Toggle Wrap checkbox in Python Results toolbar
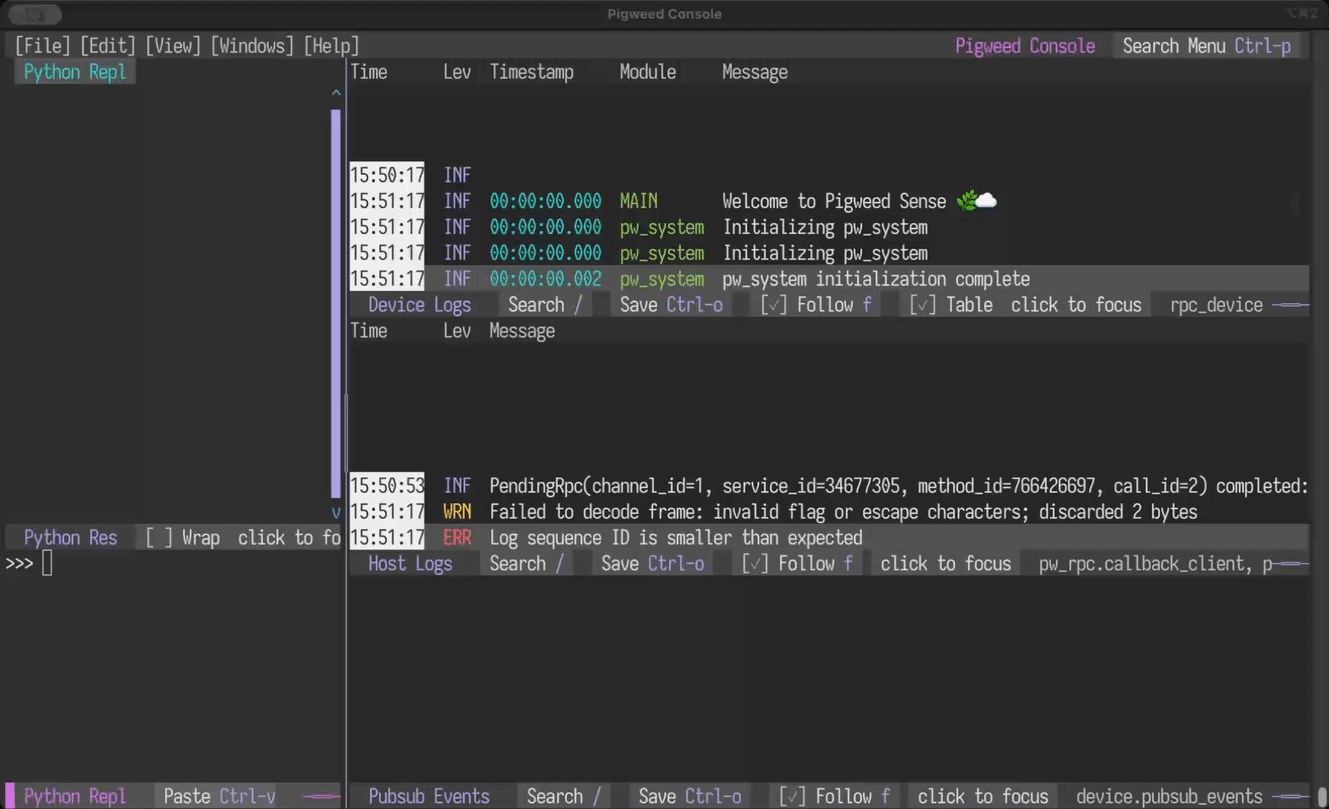The height and width of the screenshot is (809, 1329). pyautogui.click(x=183, y=538)
